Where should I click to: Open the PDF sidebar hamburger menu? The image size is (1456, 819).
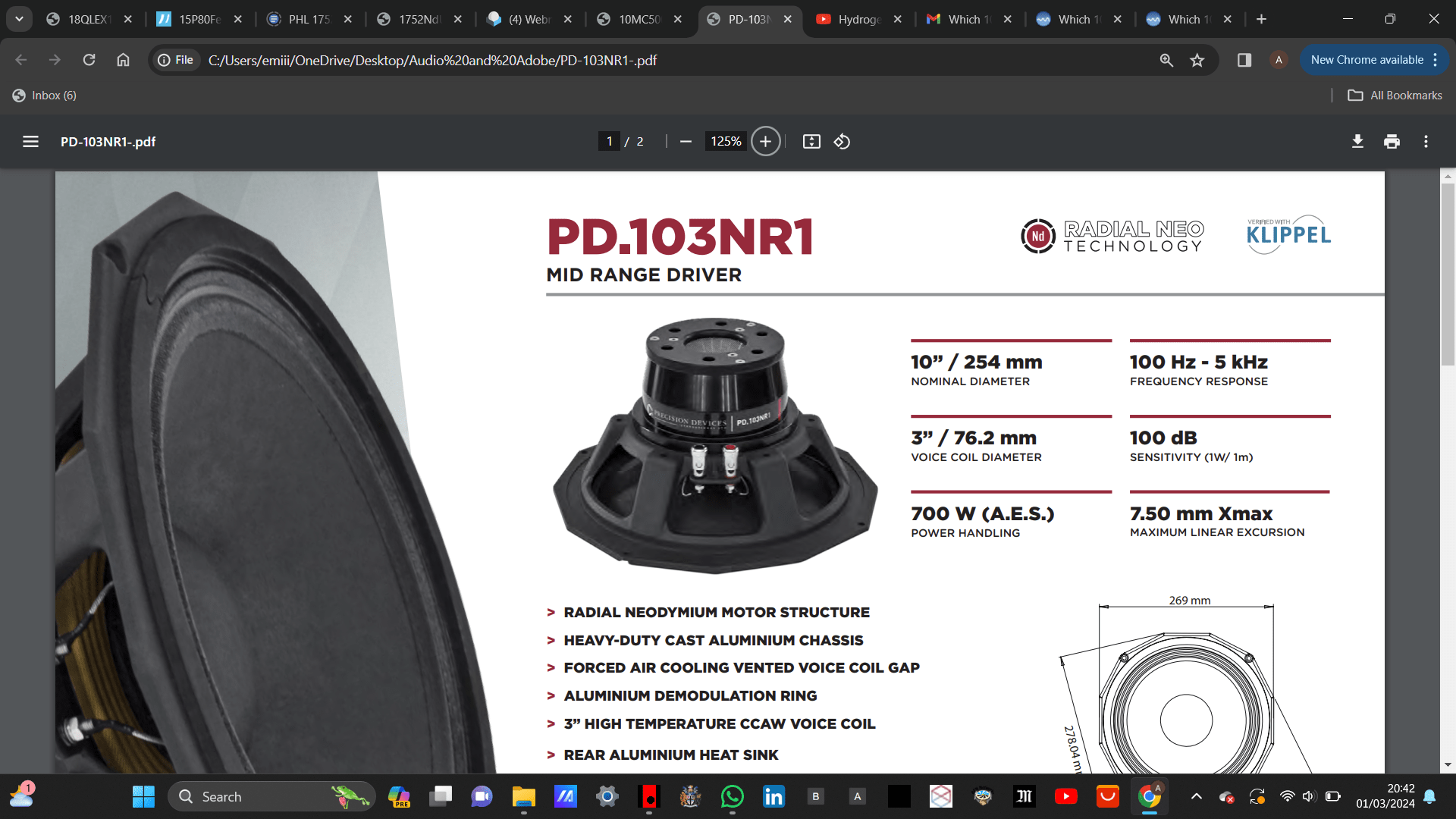coord(30,142)
